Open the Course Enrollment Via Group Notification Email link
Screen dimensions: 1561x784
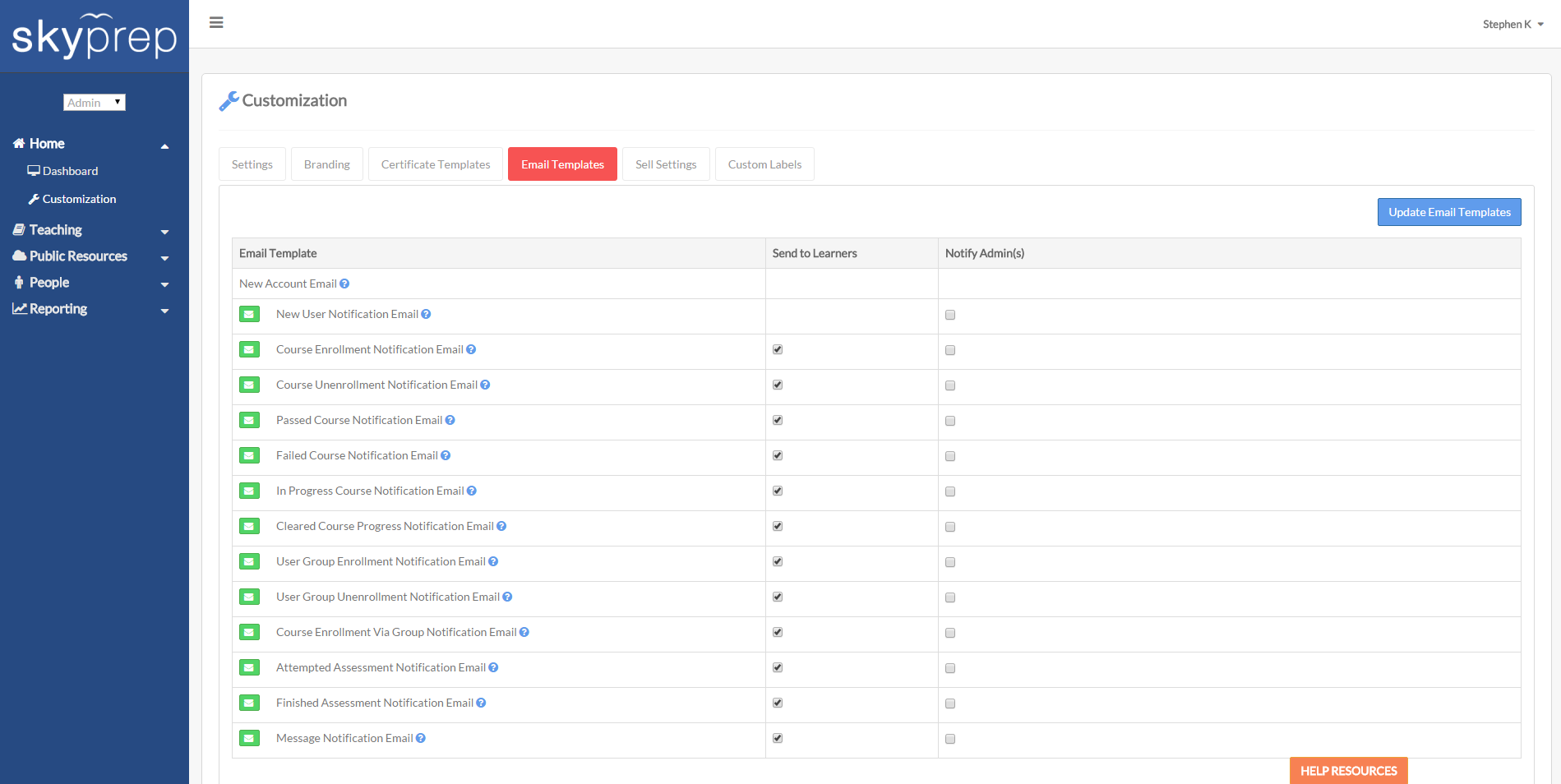pyautogui.click(x=396, y=632)
